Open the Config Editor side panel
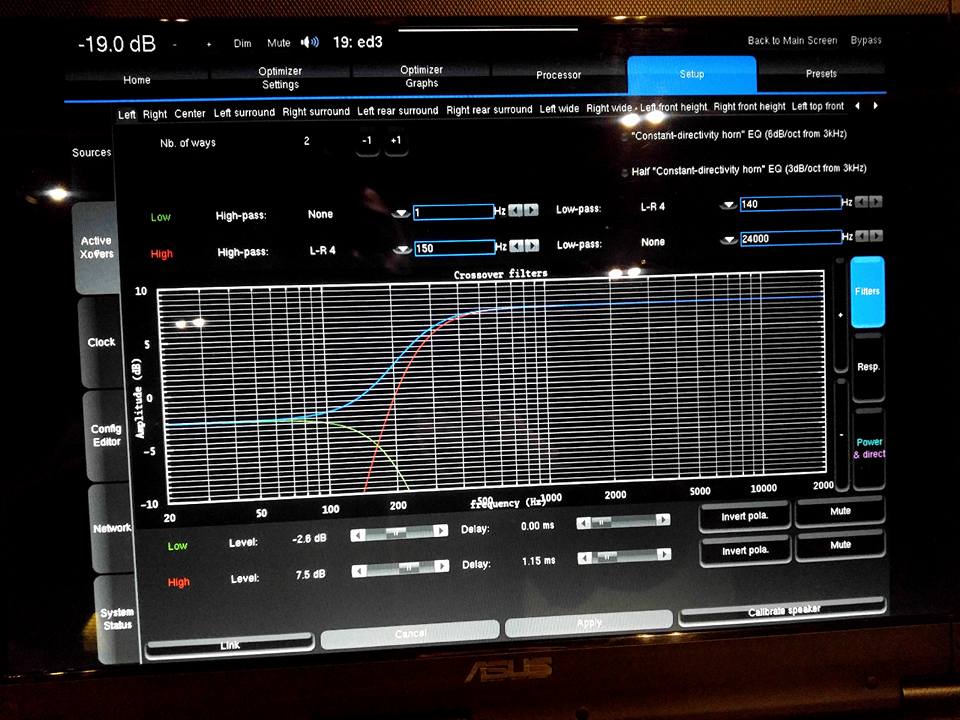960x720 pixels. (x=105, y=435)
